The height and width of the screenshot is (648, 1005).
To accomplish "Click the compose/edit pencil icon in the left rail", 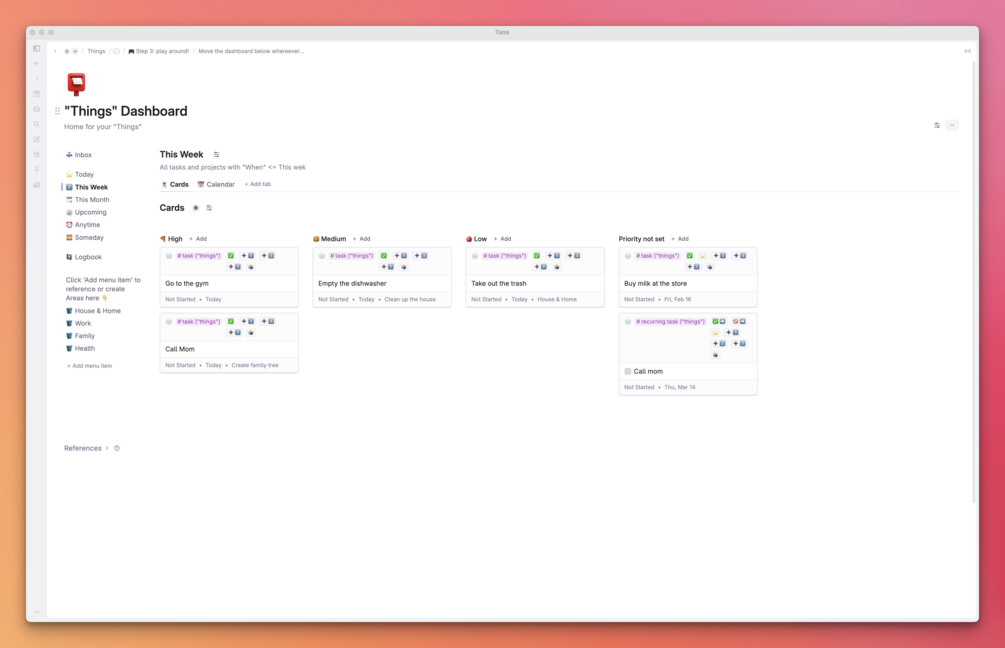I will coord(37,140).
